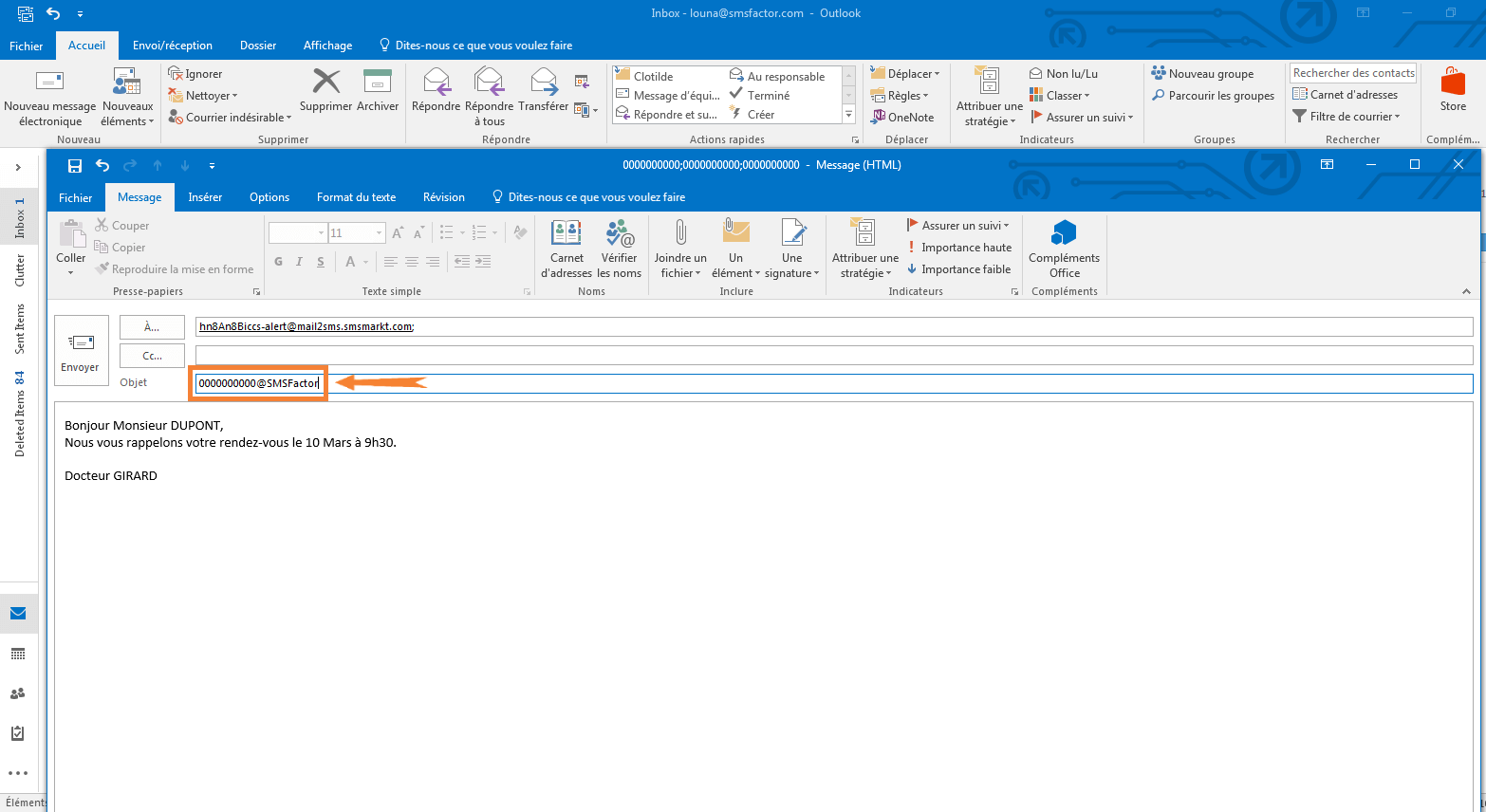
Task: Open the Calendar view in sidebar
Action: (18, 654)
